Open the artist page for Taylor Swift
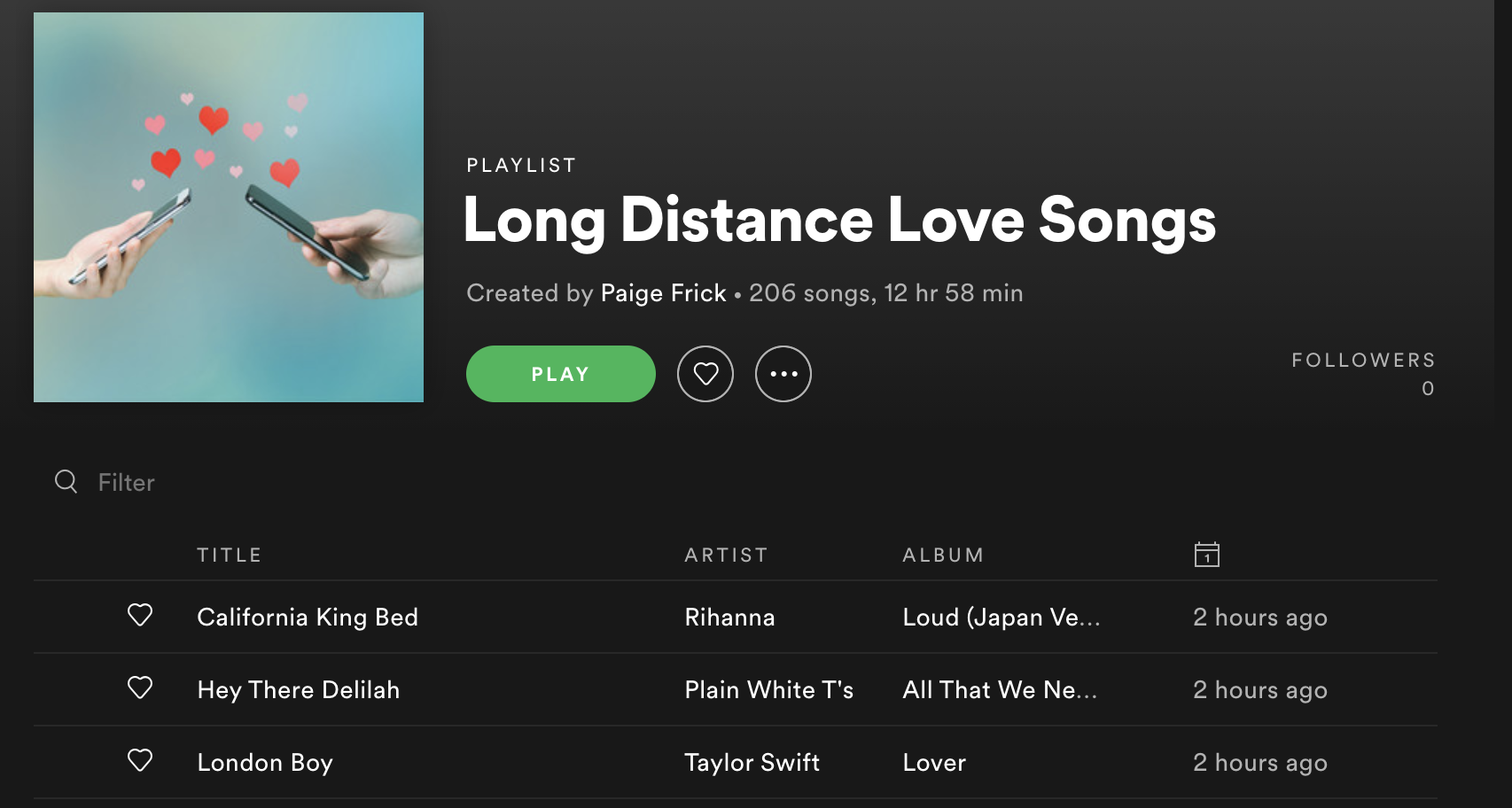 point(752,763)
